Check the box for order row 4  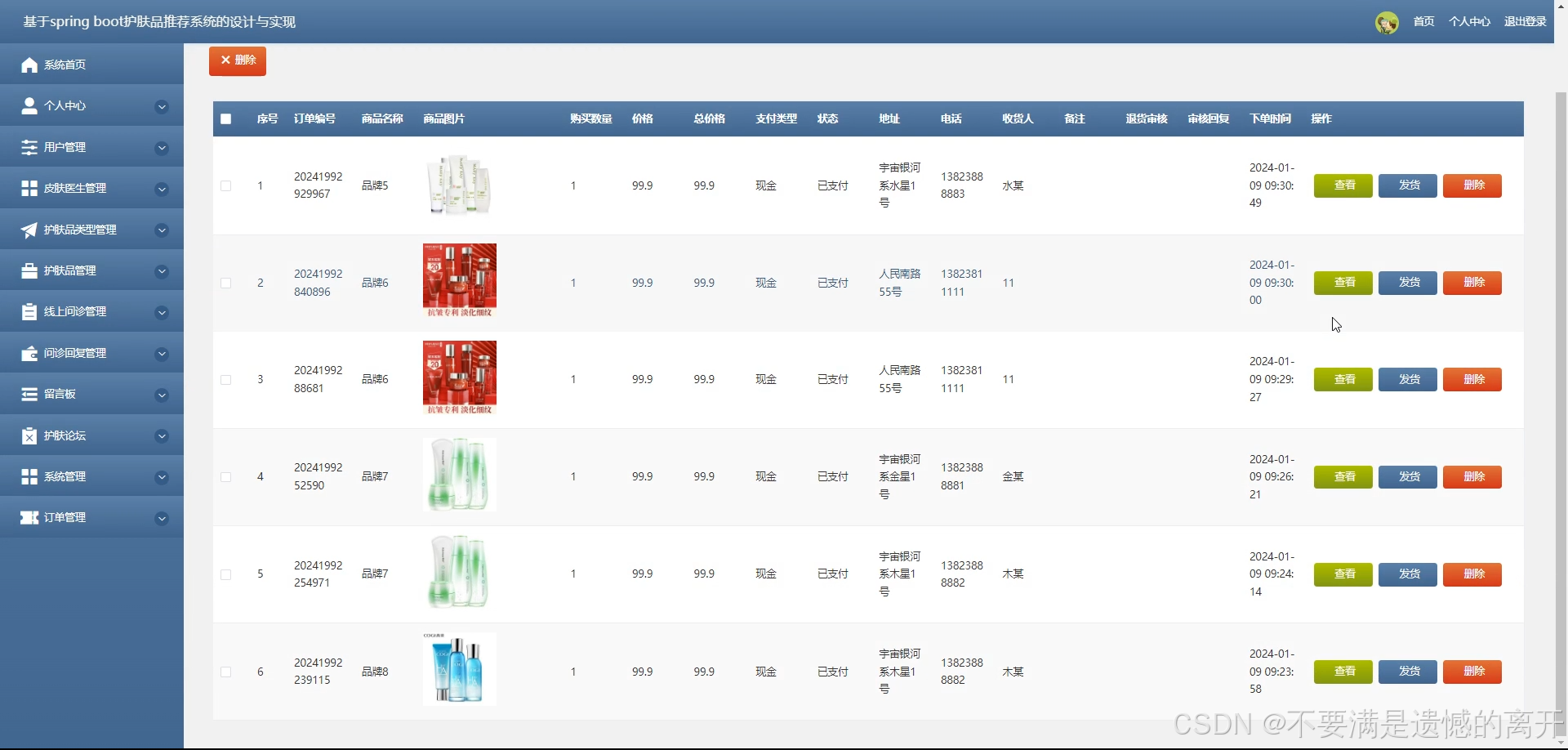[x=226, y=477]
